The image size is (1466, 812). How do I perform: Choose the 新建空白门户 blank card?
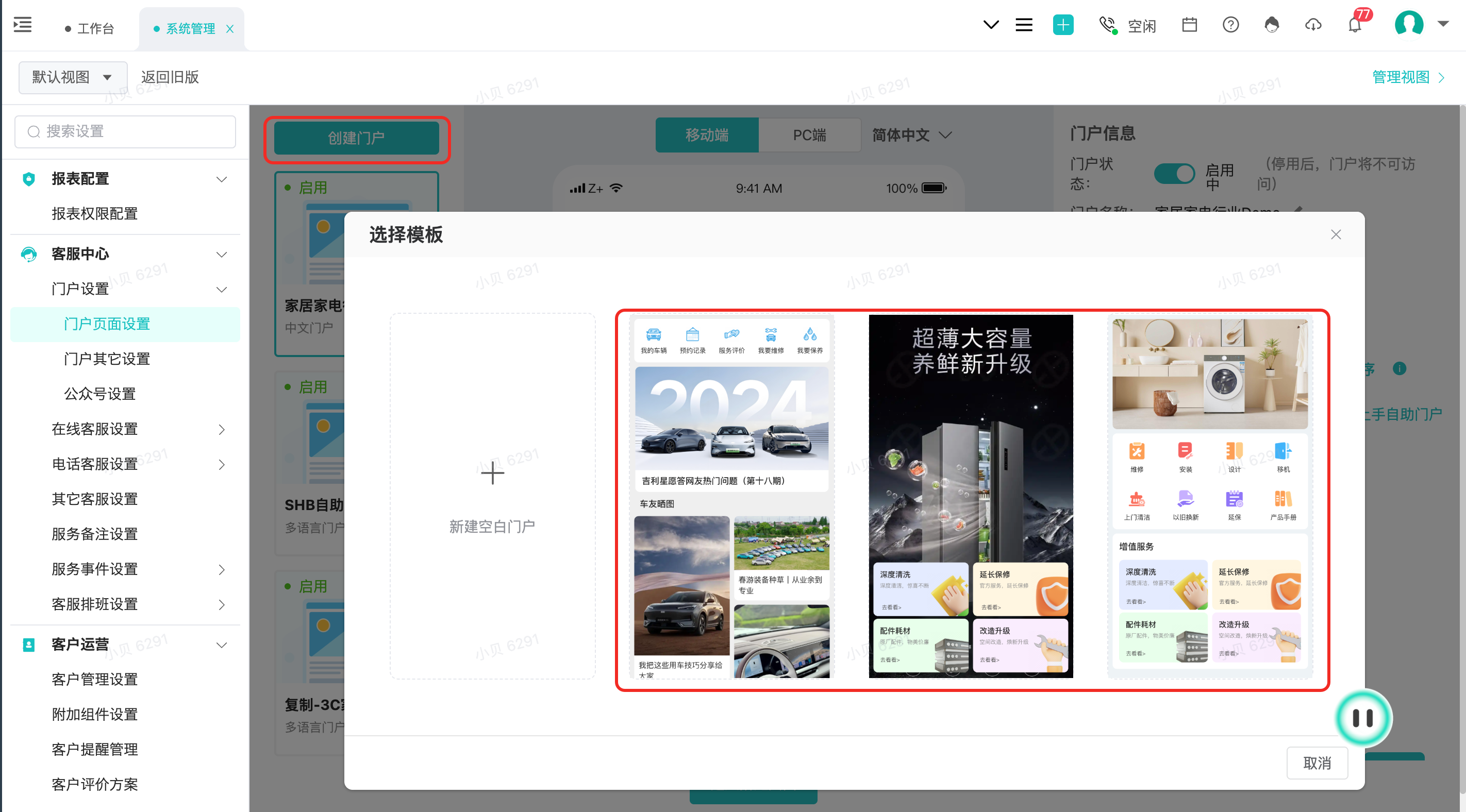(492, 496)
